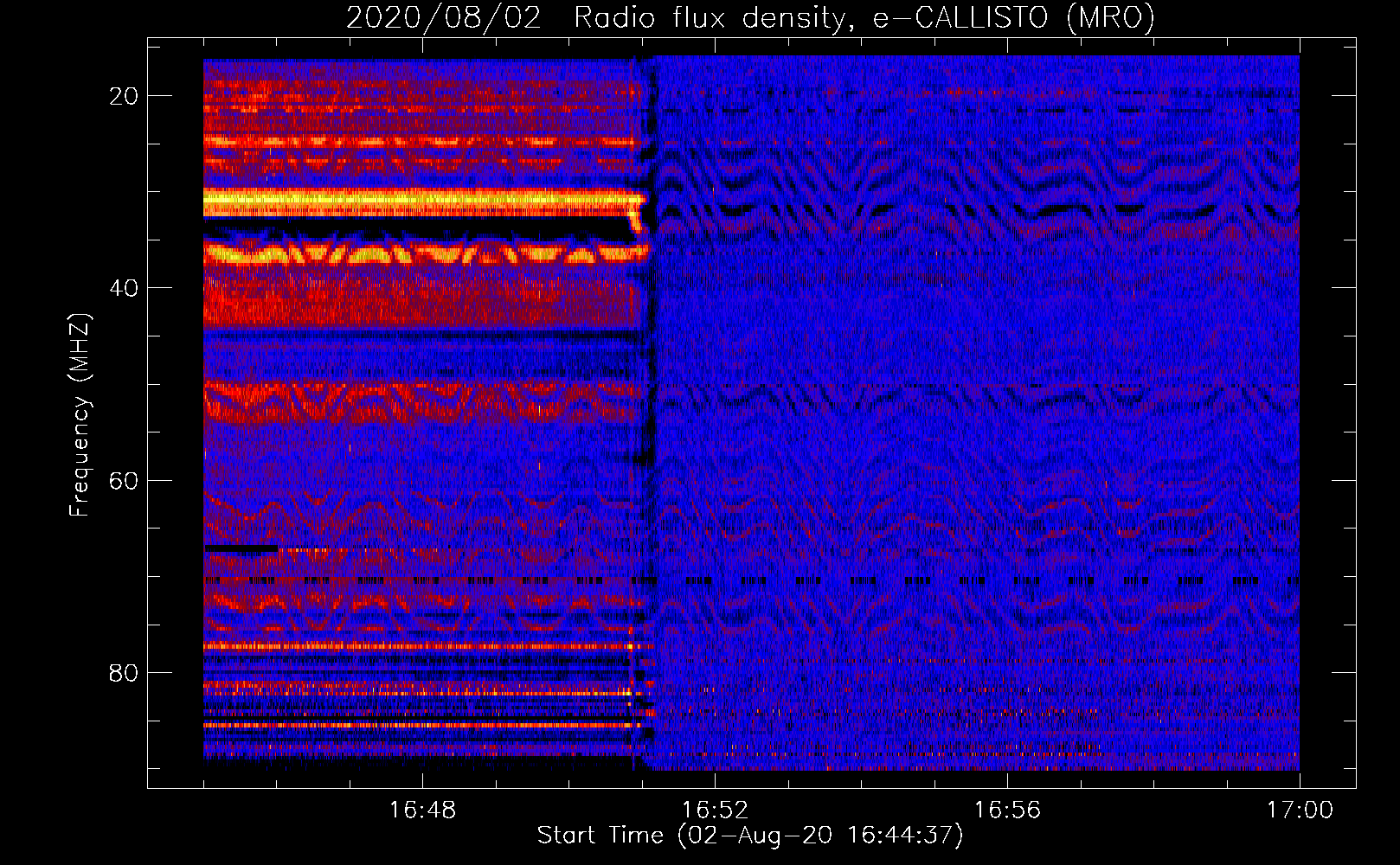Click the 17:00 time tick label

click(x=1300, y=811)
